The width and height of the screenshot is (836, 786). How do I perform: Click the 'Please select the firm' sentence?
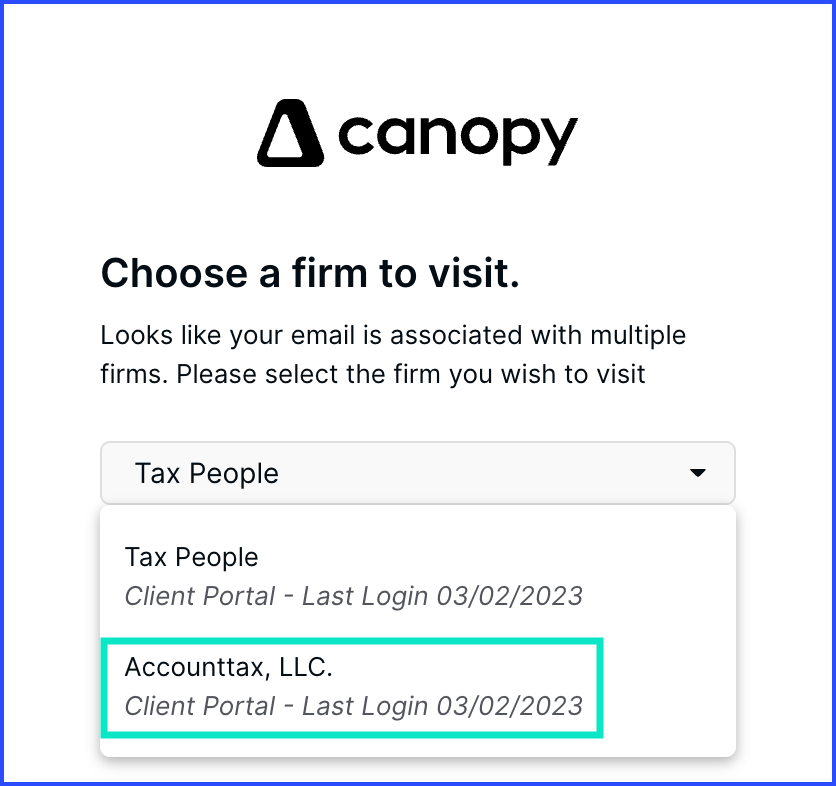point(411,374)
